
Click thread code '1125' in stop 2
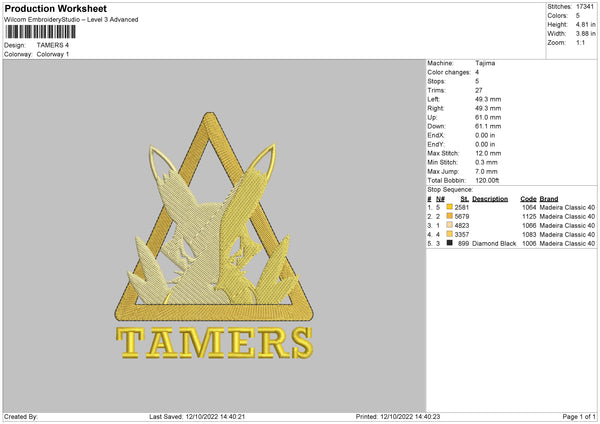(x=529, y=217)
